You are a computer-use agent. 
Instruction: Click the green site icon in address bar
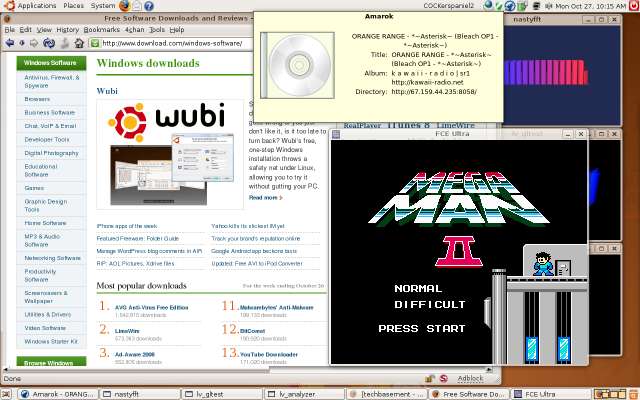click(95, 43)
